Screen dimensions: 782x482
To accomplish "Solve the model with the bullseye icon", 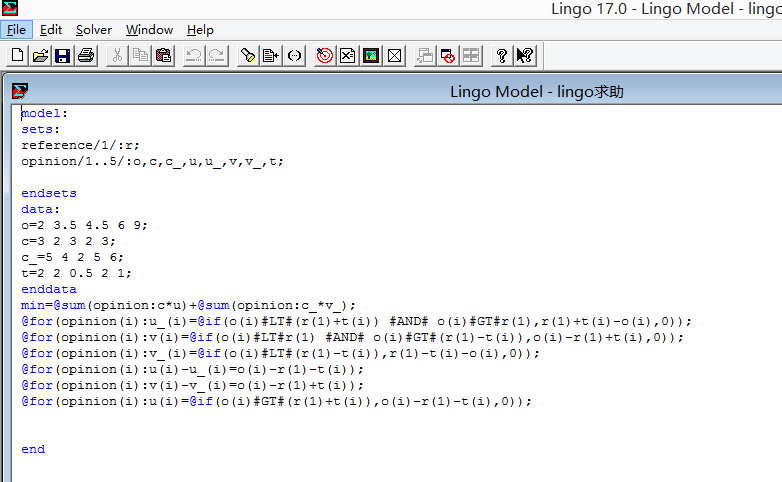I will [325, 55].
